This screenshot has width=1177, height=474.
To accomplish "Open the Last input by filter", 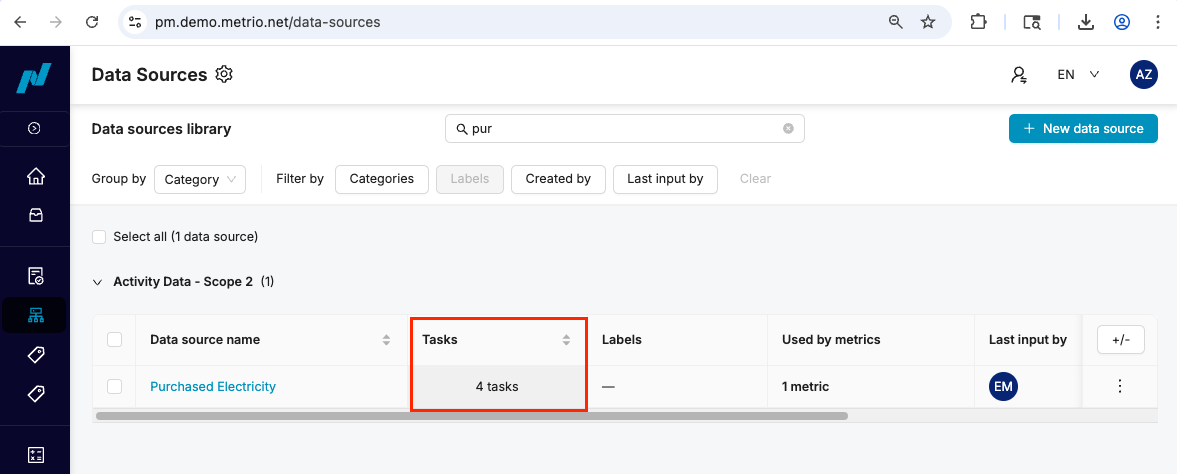I will pos(665,179).
